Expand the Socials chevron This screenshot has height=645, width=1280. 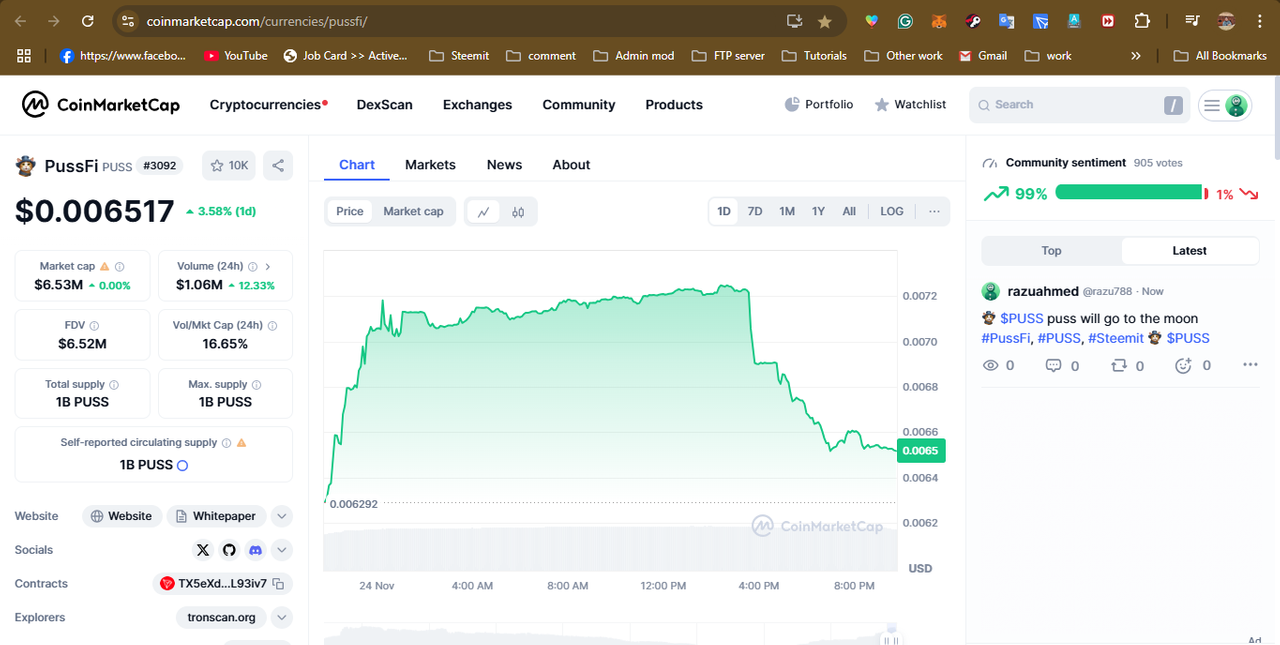click(x=282, y=550)
